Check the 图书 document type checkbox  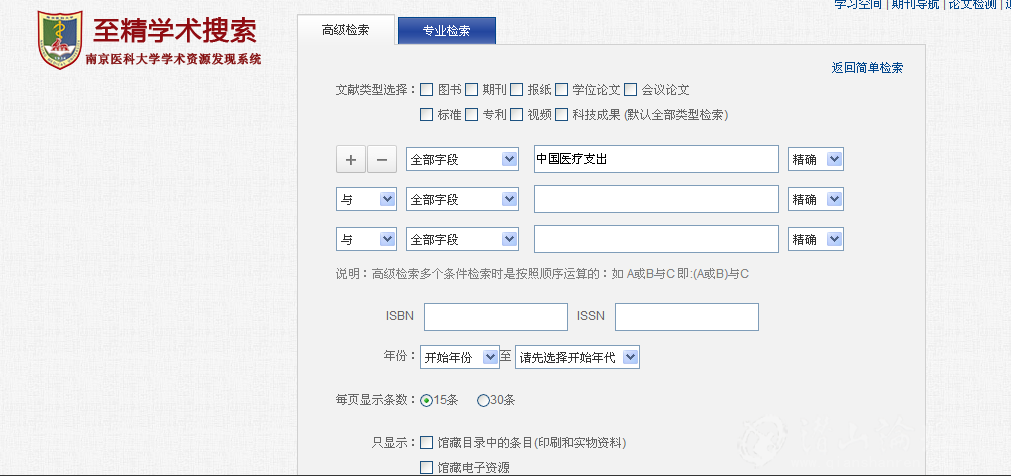(x=427, y=90)
